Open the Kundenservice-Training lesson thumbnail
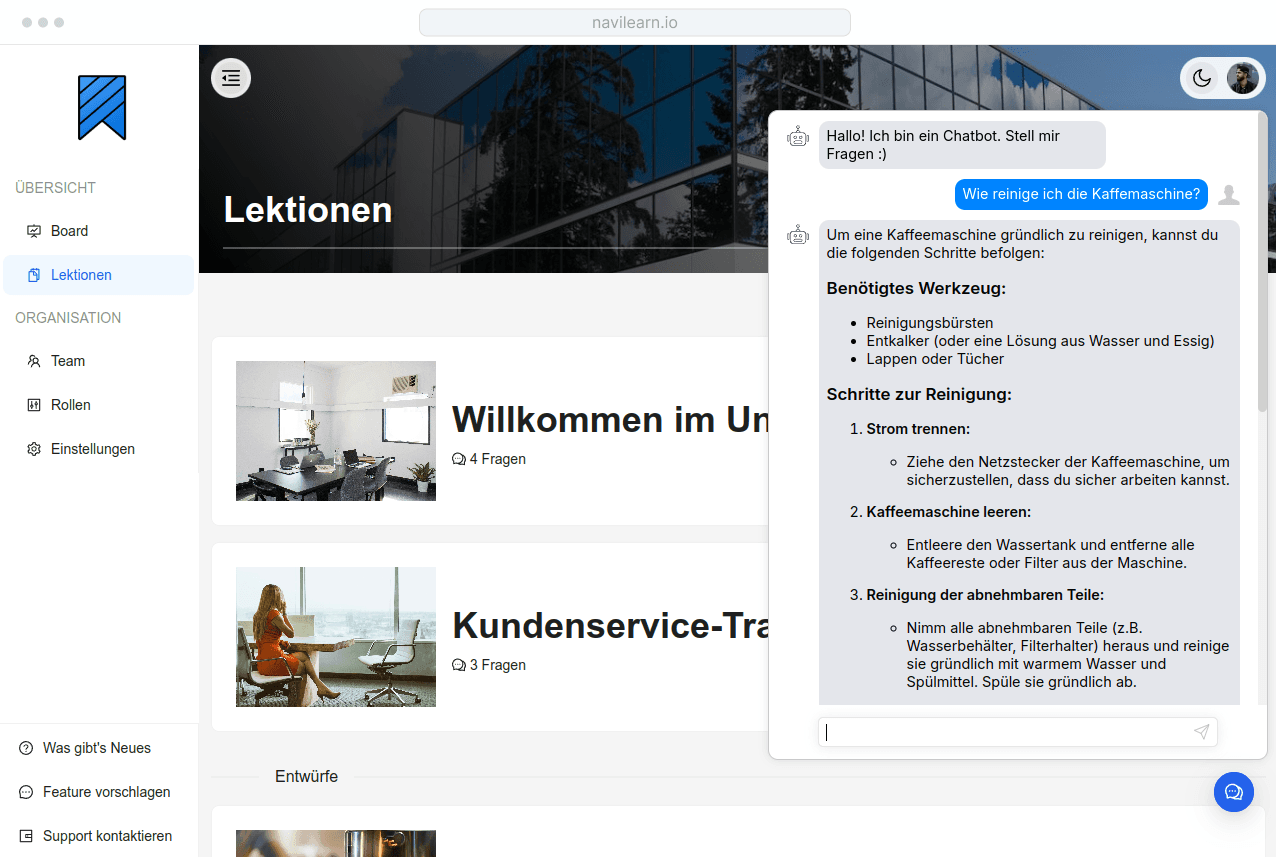This screenshot has width=1276, height=857. click(336, 637)
